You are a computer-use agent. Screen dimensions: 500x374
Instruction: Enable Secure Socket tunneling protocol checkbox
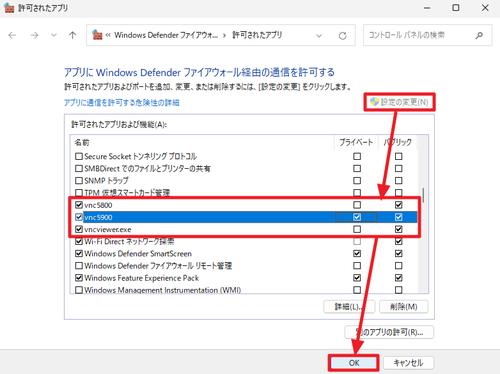pos(79,156)
